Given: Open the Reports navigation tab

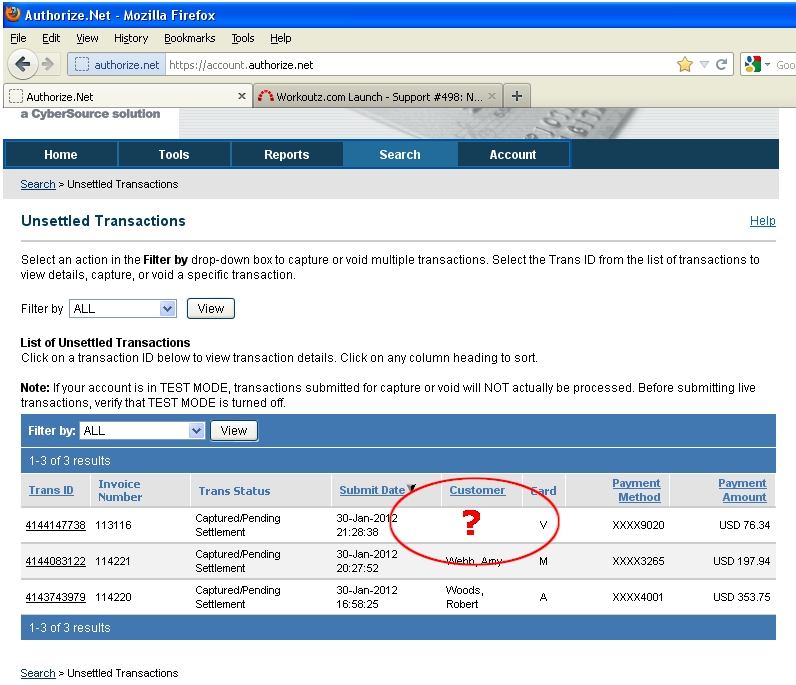Looking at the screenshot, I should click(x=286, y=154).
